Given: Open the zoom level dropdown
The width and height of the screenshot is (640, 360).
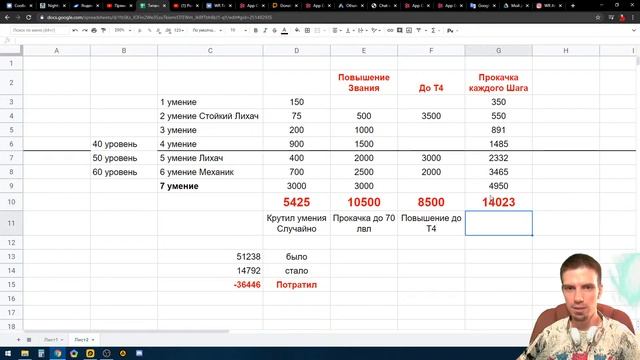Looking at the screenshot, I should [x=123, y=31].
